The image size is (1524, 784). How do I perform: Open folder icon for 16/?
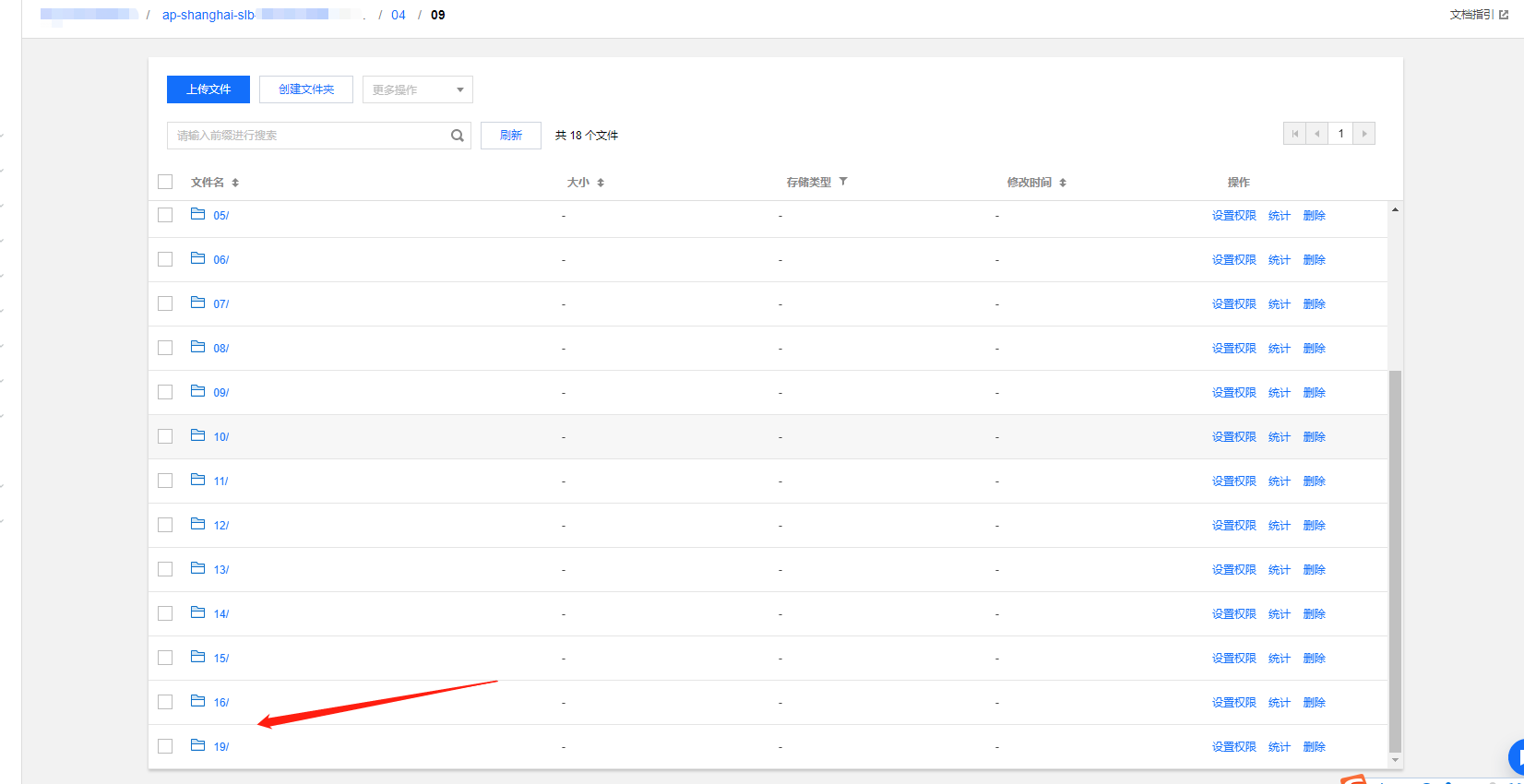197,701
